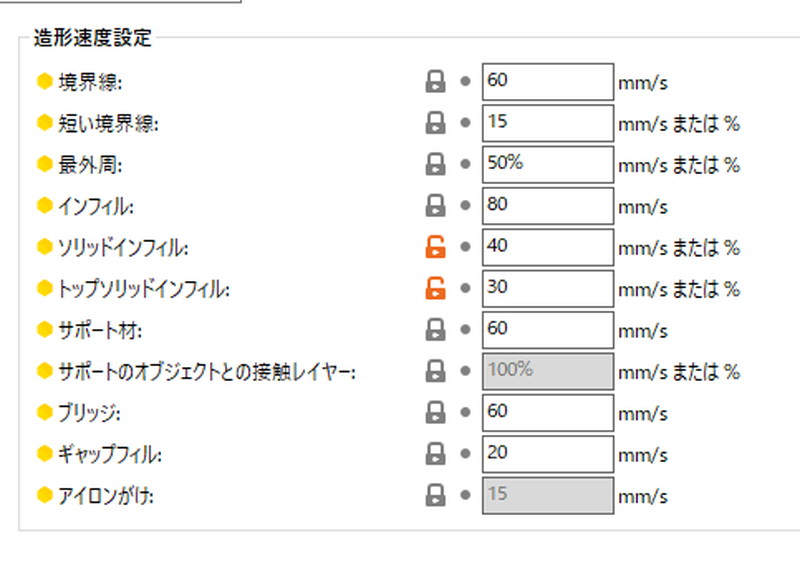This screenshot has width=800, height=566.
Task: Click the lock icon for 短い境界線
Action: click(435, 123)
